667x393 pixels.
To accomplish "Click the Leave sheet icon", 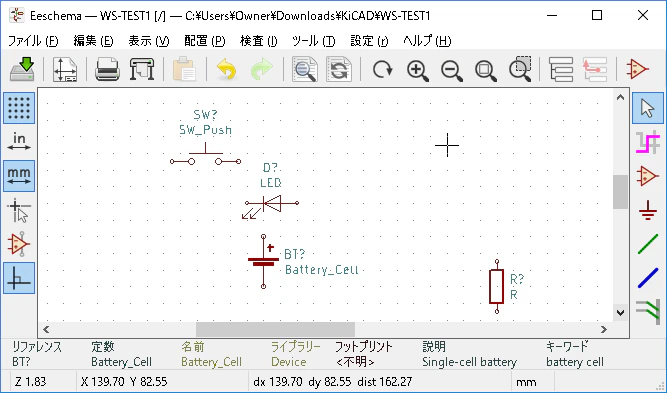I will (x=595, y=69).
